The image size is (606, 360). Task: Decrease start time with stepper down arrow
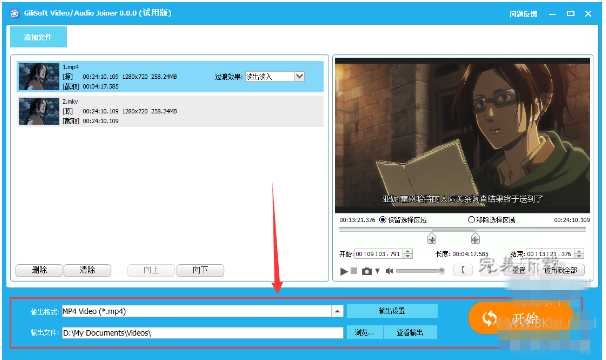[408, 256]
